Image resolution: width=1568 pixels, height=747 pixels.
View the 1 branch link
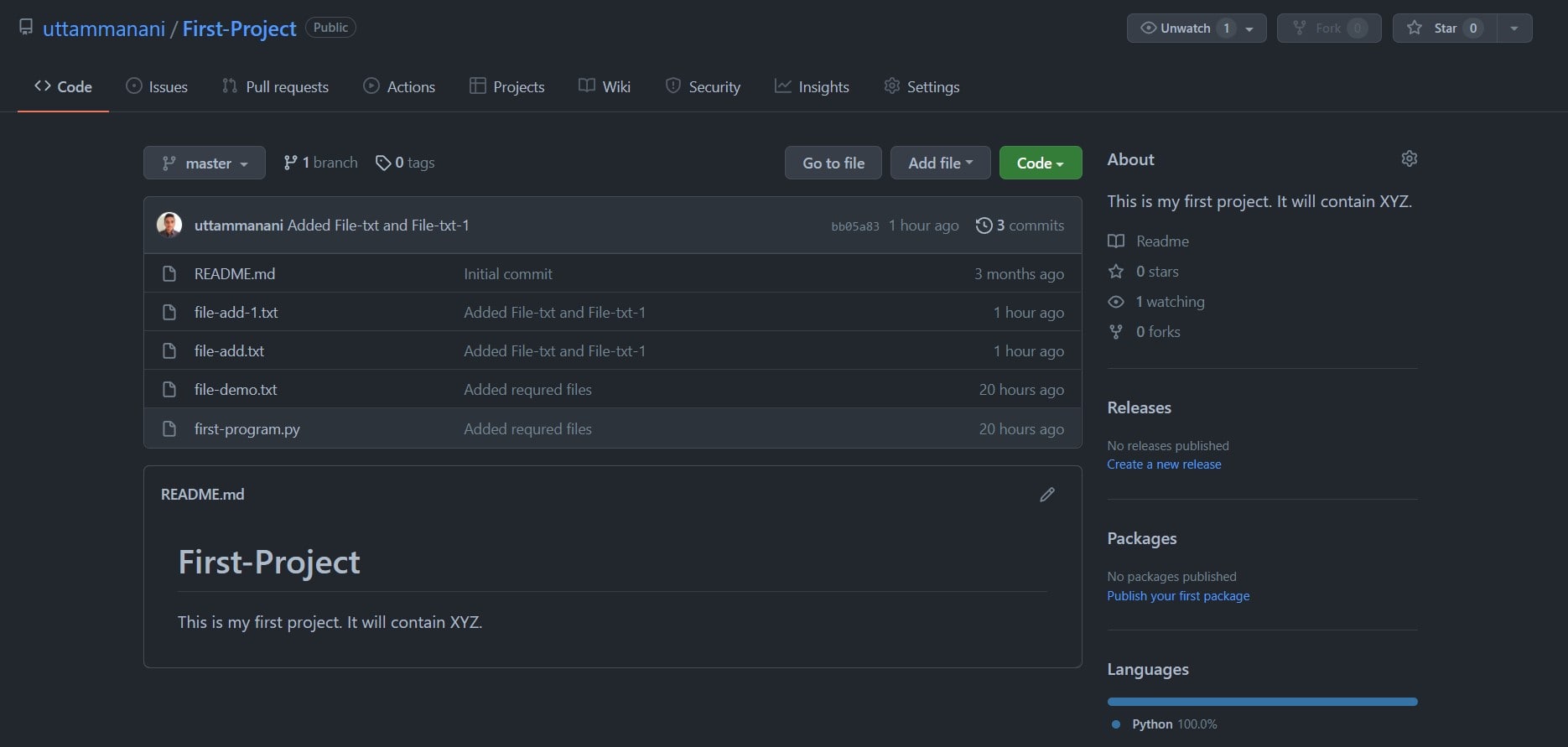click(320, 163)
